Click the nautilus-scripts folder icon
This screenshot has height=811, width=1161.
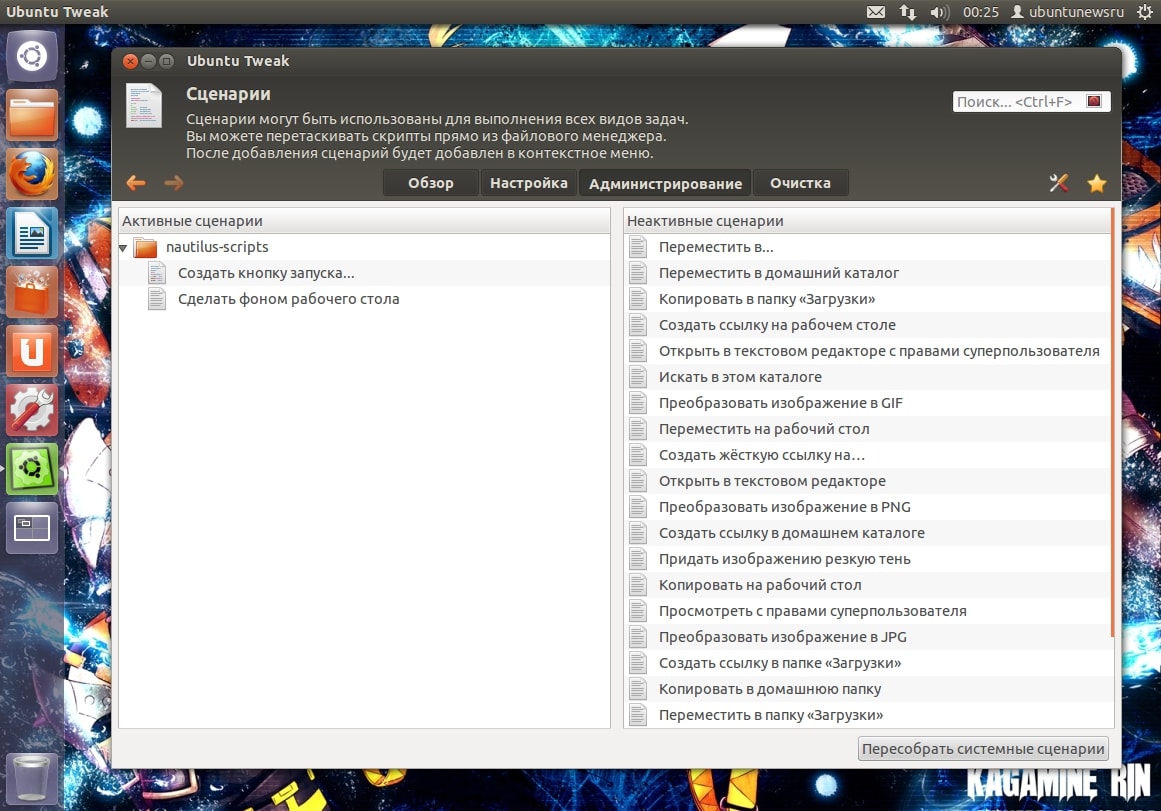[145, 247]
